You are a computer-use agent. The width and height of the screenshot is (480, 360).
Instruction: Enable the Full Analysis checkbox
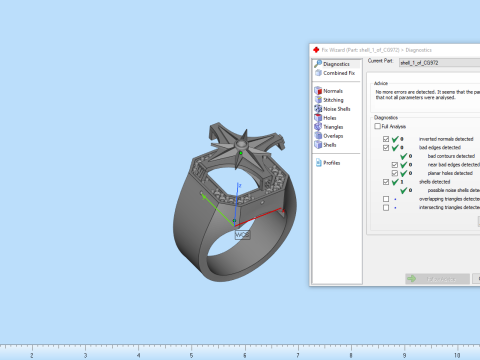point(377,126)
